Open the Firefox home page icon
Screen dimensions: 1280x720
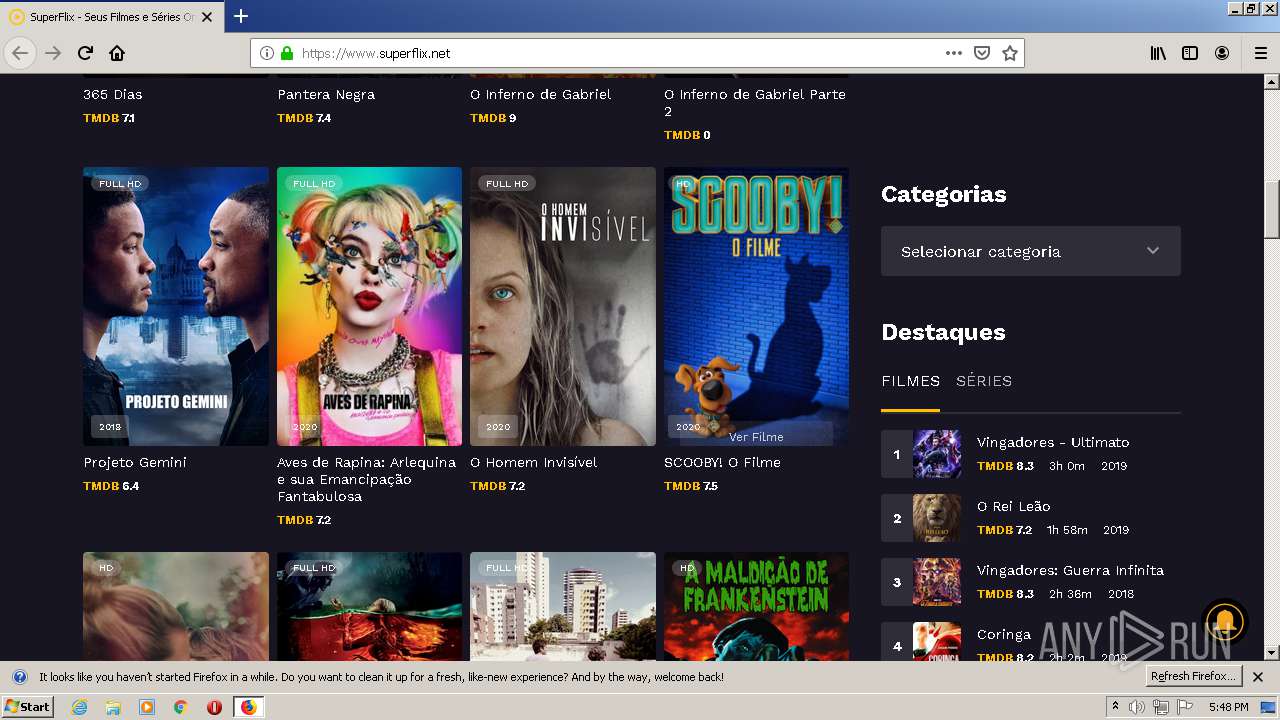117,53
